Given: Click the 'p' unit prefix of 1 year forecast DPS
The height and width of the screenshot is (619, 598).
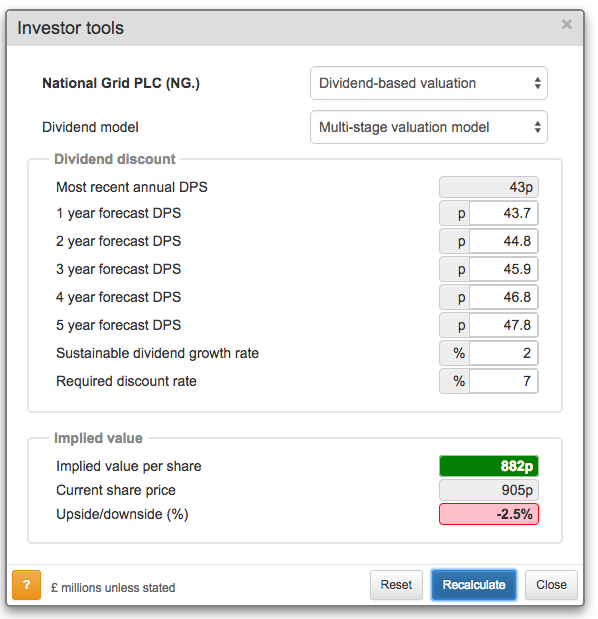Looking at the screenshot, I should pos(454,213).
